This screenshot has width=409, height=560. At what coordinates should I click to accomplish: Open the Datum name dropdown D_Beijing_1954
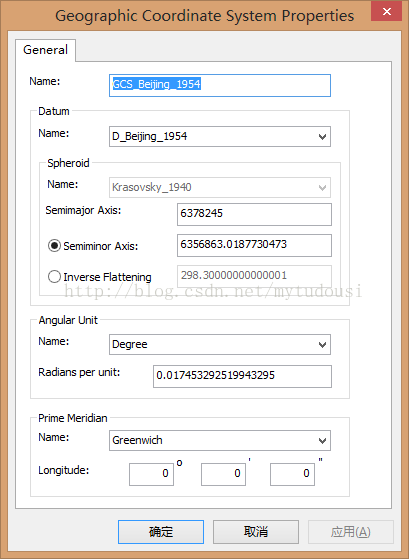[220, 136]
